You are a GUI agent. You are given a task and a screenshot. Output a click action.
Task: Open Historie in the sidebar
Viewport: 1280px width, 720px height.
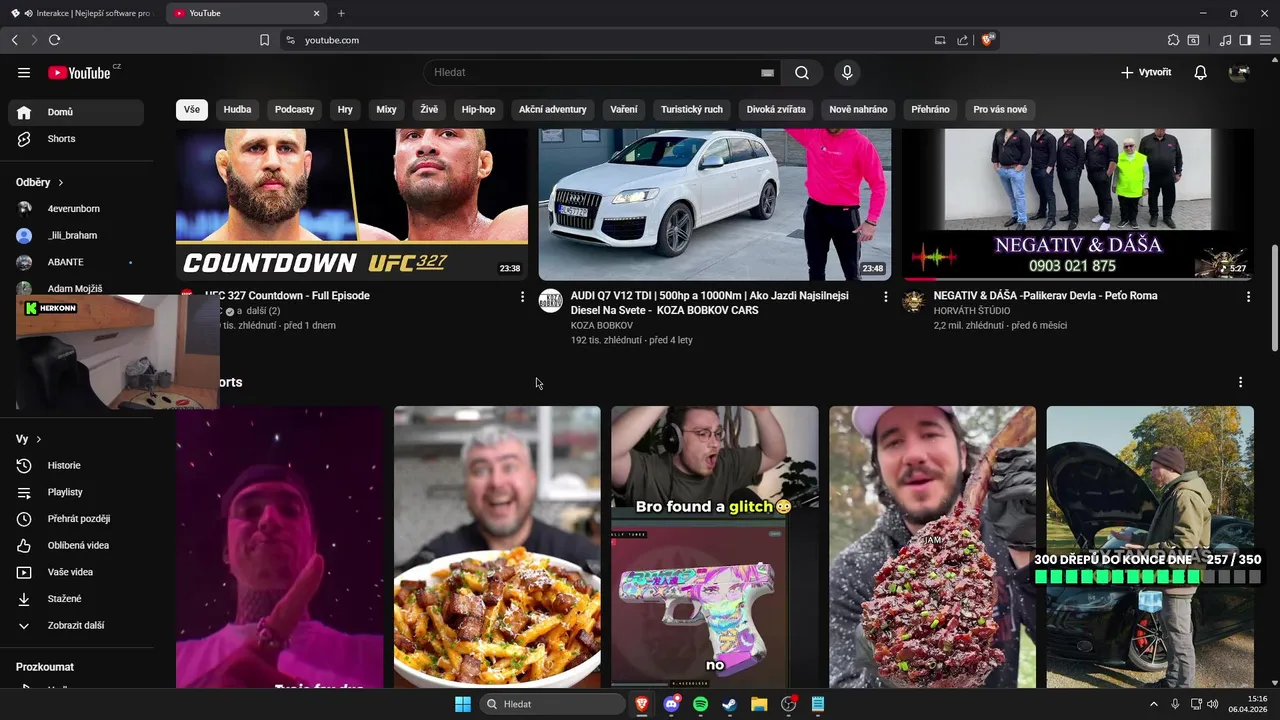pyautogui.click(x=76, y=465)
